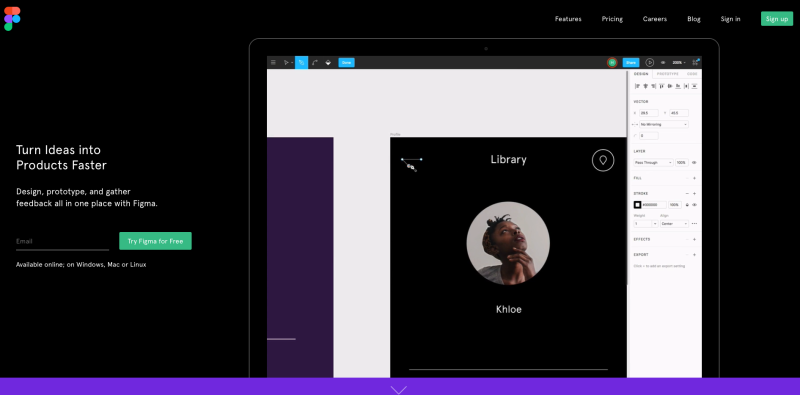
Task: Open the Features page
Action: (x=568, y=19)
